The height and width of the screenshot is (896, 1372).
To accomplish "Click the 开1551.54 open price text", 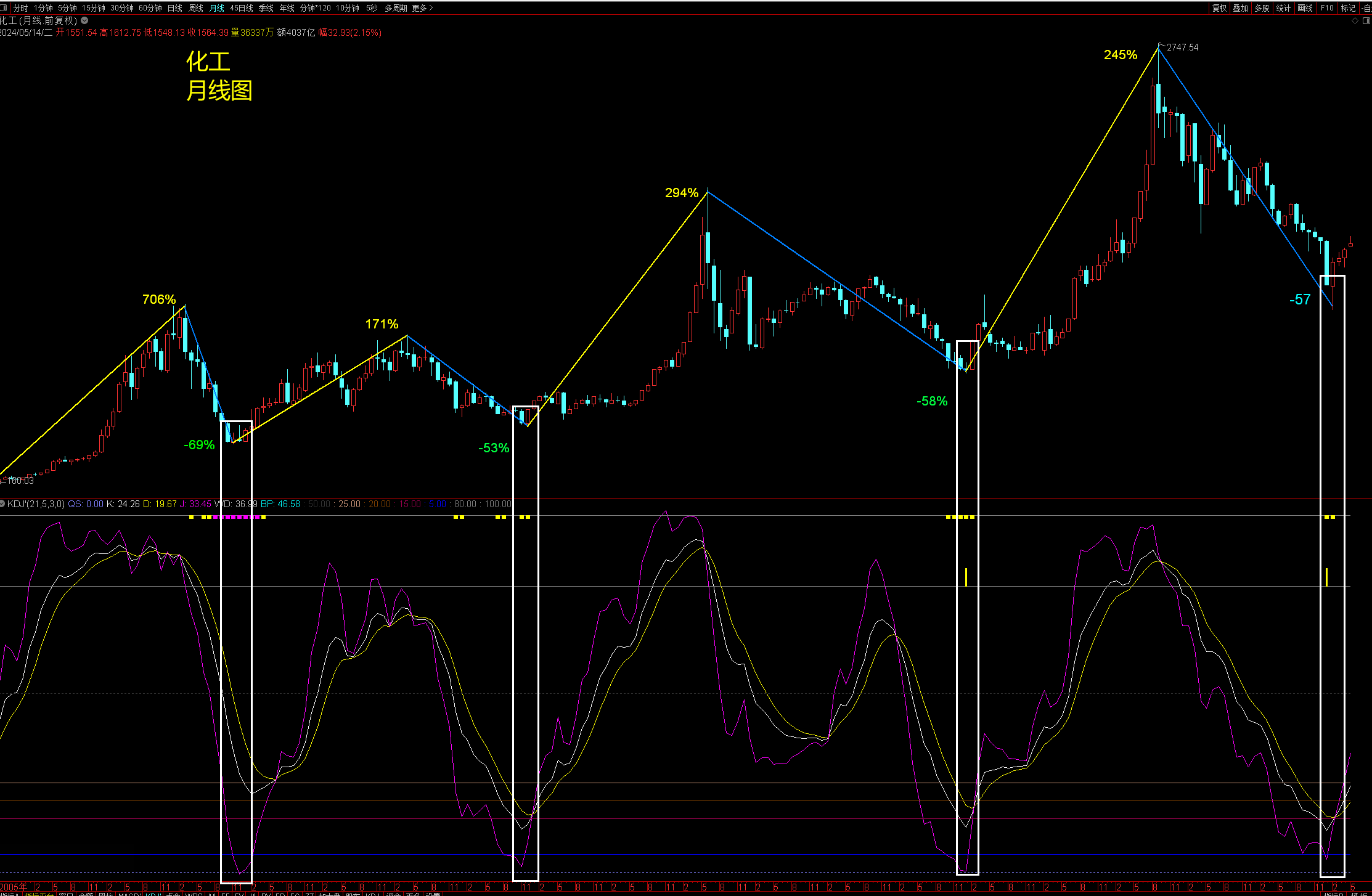I will coord(76,33).
